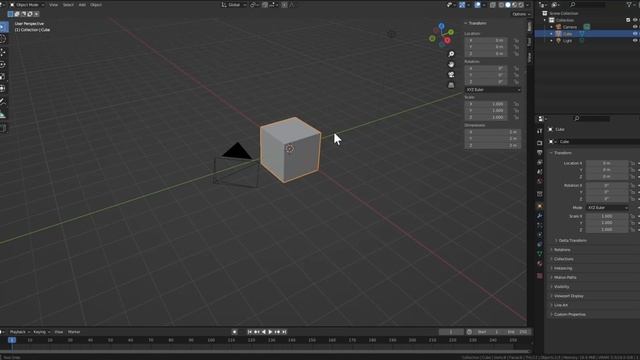Select the Move tool in the left toolbar

(3, 52)
